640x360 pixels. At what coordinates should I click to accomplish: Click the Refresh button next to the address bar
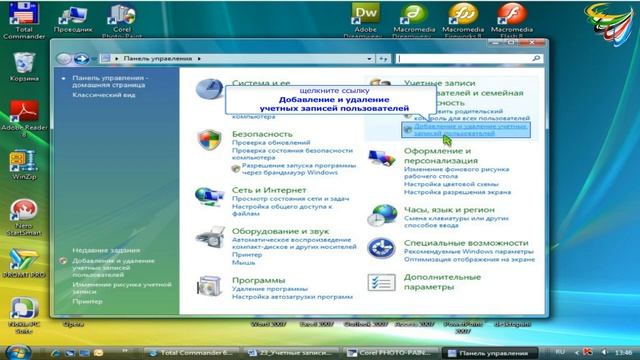[383, 59]
